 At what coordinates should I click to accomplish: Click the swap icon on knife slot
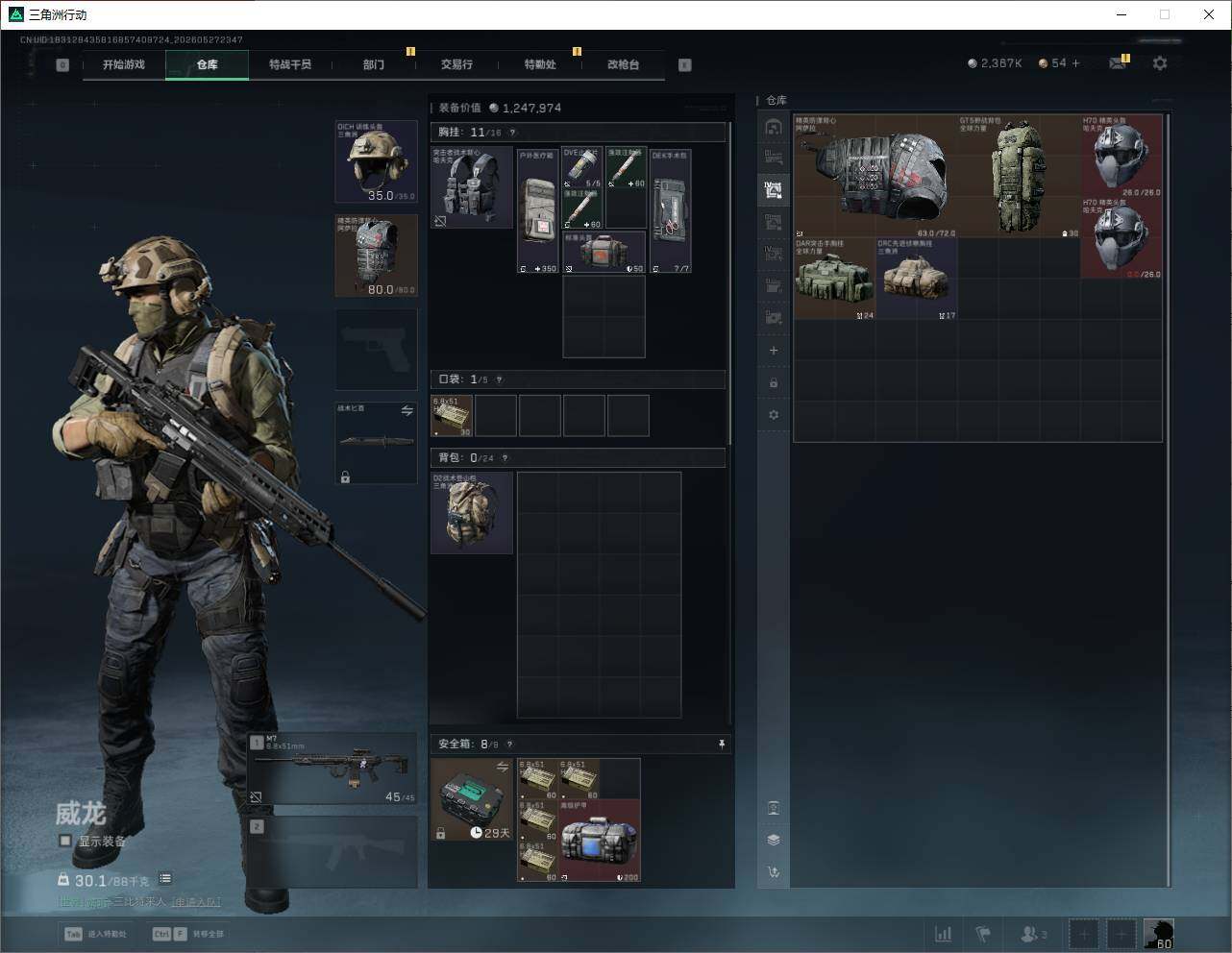point(407,411)
